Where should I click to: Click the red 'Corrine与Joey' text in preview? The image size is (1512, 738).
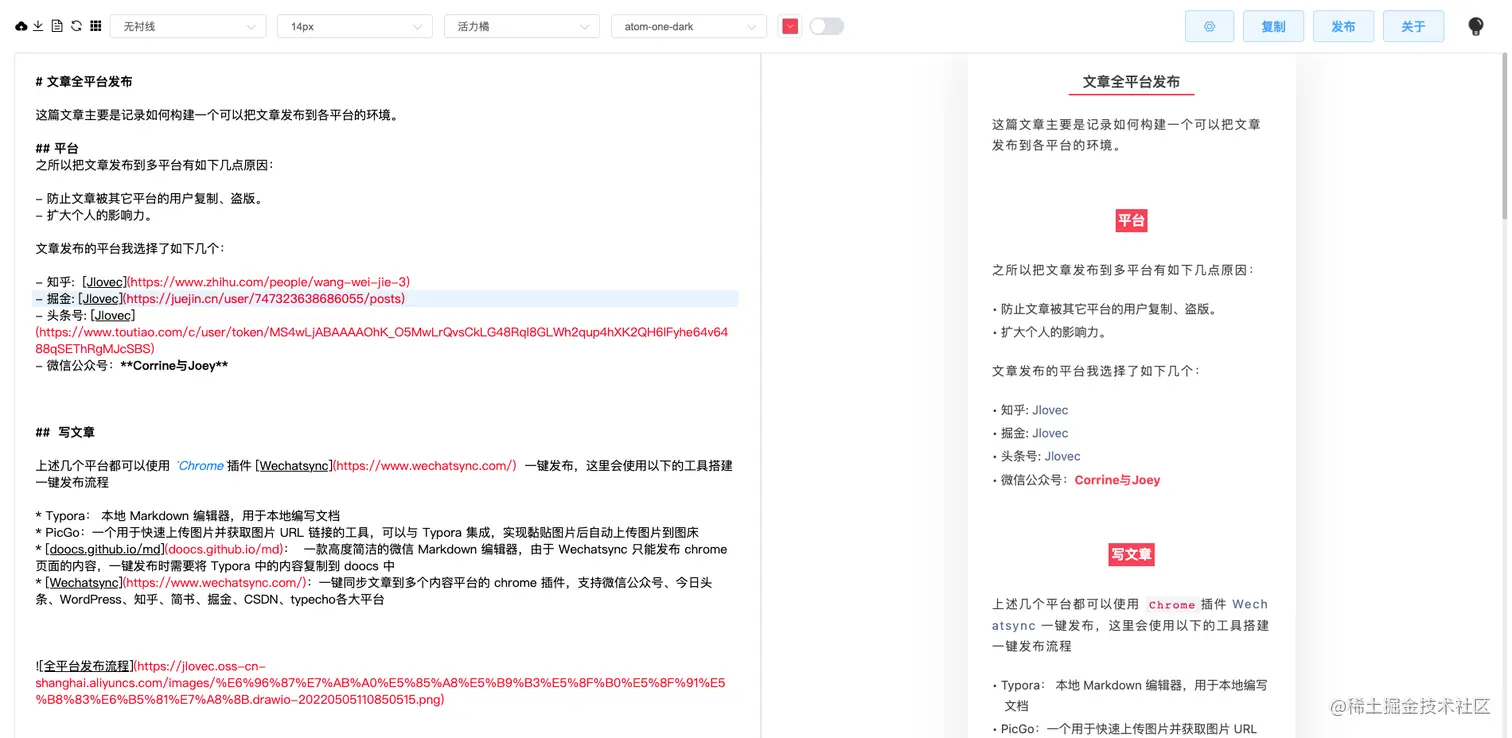1117,480
